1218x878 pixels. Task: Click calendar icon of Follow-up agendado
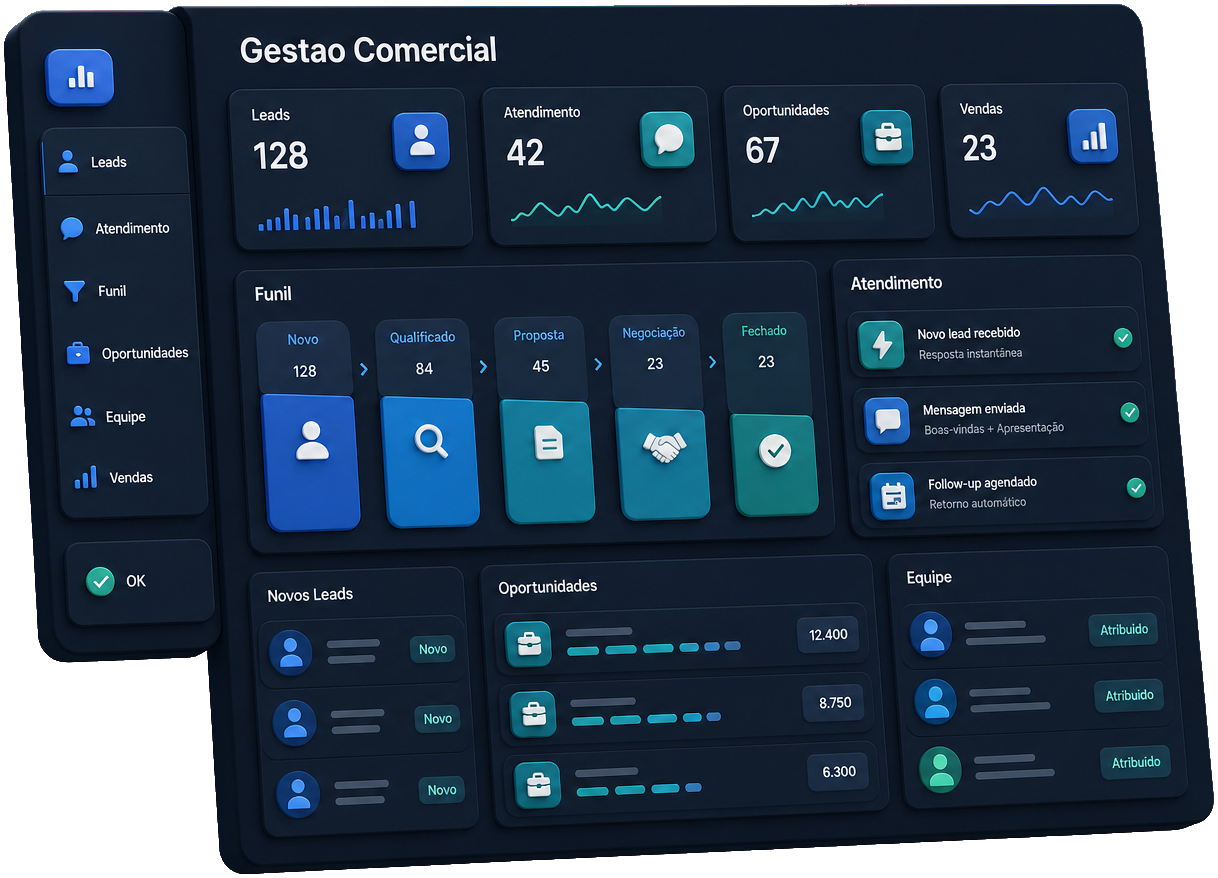892,495
